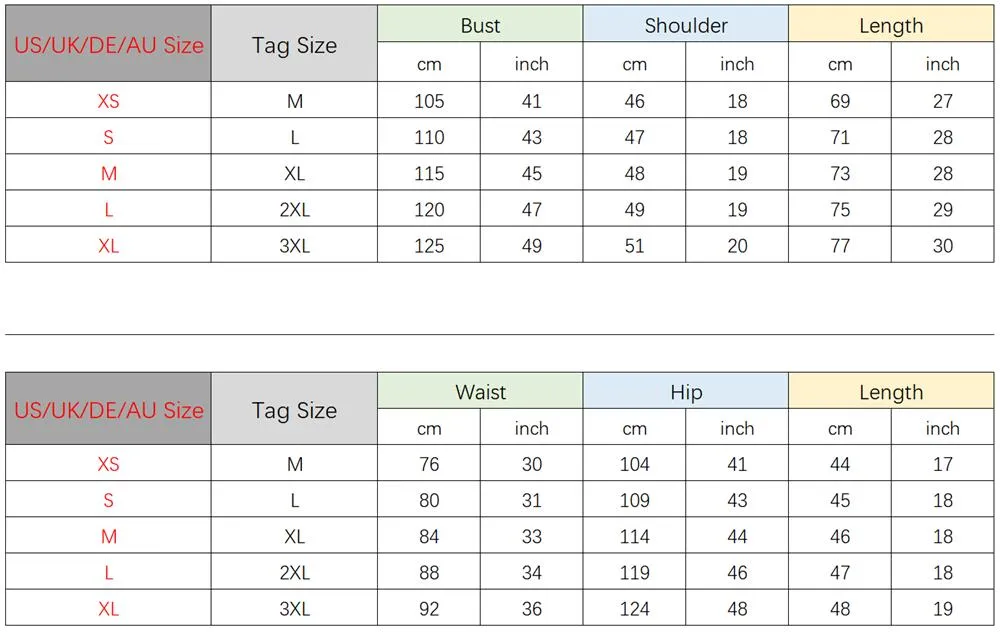This screenshot has height=632, width=1000.
Task: Select the red XL size in the bottom table
Action: tap(108, 608)
